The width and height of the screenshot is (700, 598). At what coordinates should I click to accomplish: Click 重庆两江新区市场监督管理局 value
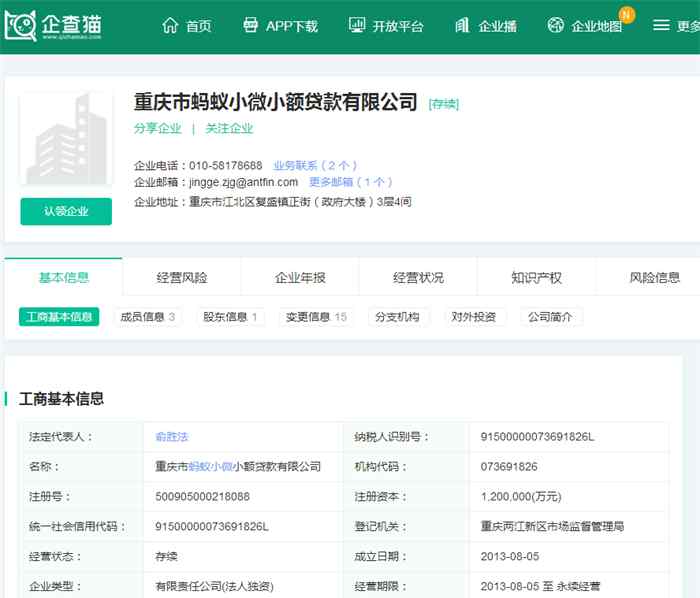[552, 526]
